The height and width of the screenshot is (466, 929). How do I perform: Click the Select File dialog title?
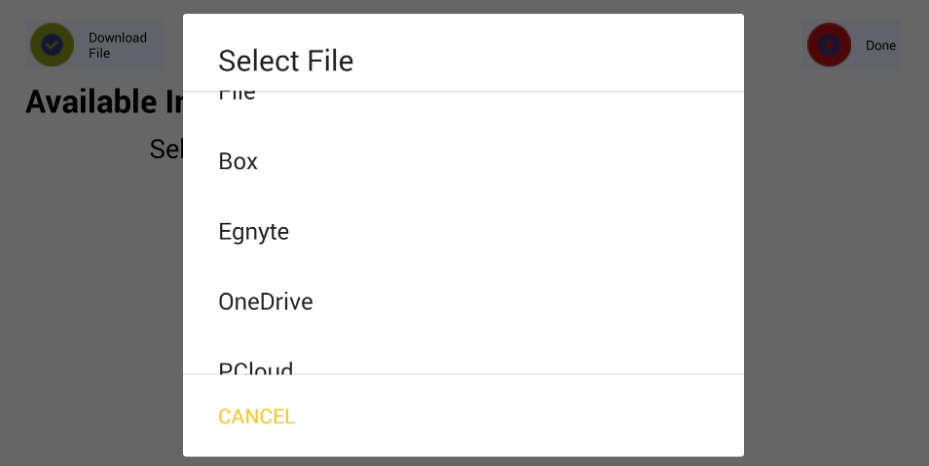click(x=286, y=60)
